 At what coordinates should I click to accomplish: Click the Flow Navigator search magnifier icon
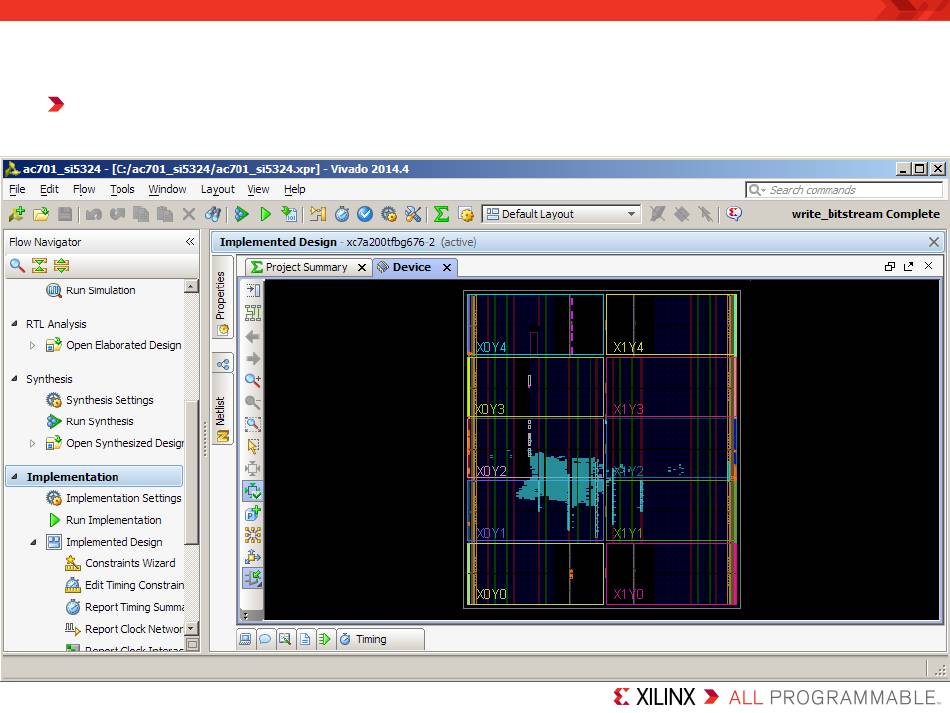coord(17,265)
